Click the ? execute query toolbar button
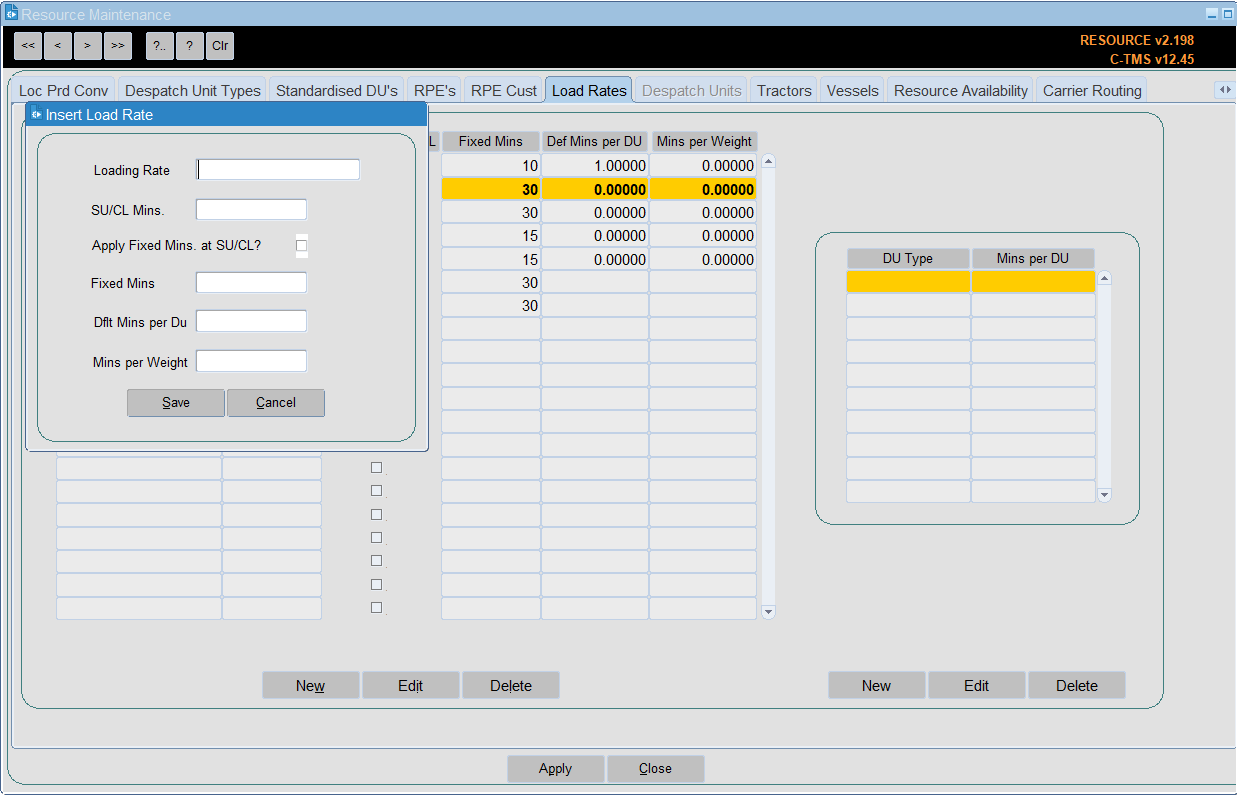Image resolution: width=1237 pixels, height=795 pixels. coord(190,45)
